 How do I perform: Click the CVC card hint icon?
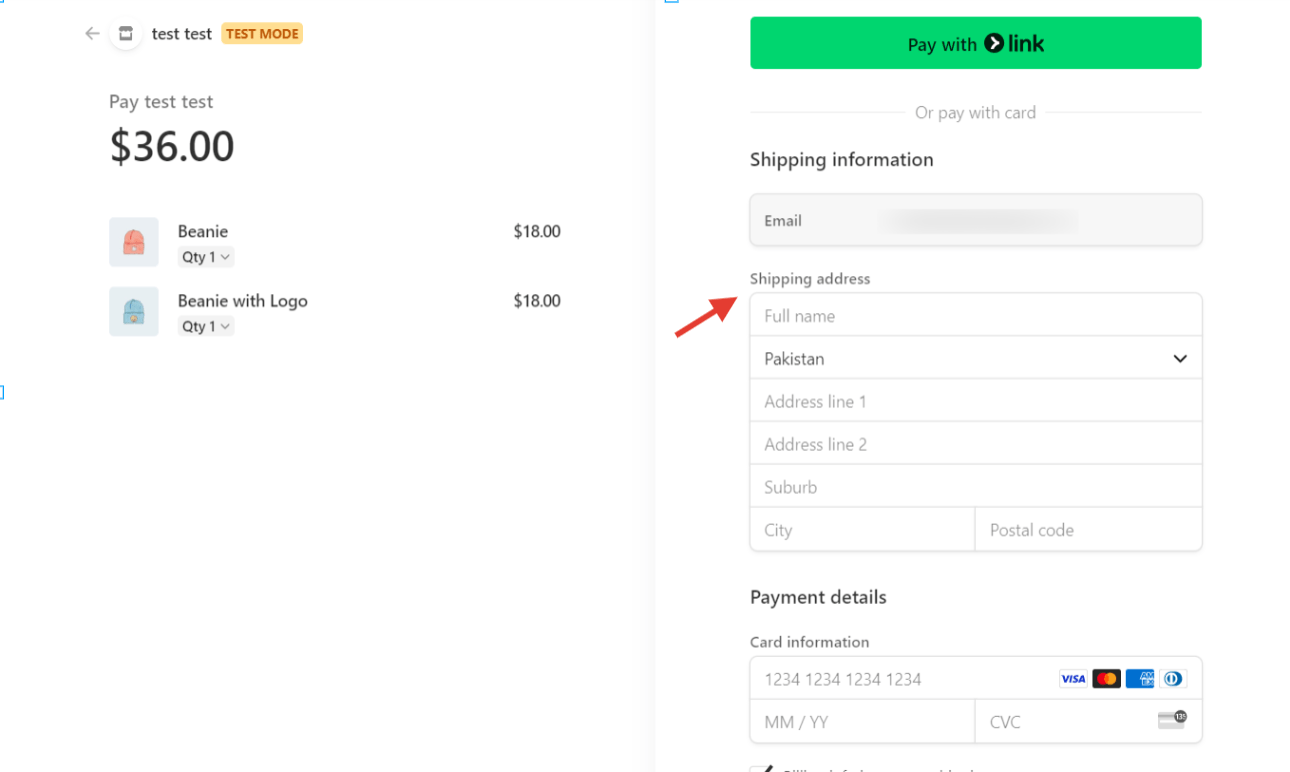pos(1171,720)
